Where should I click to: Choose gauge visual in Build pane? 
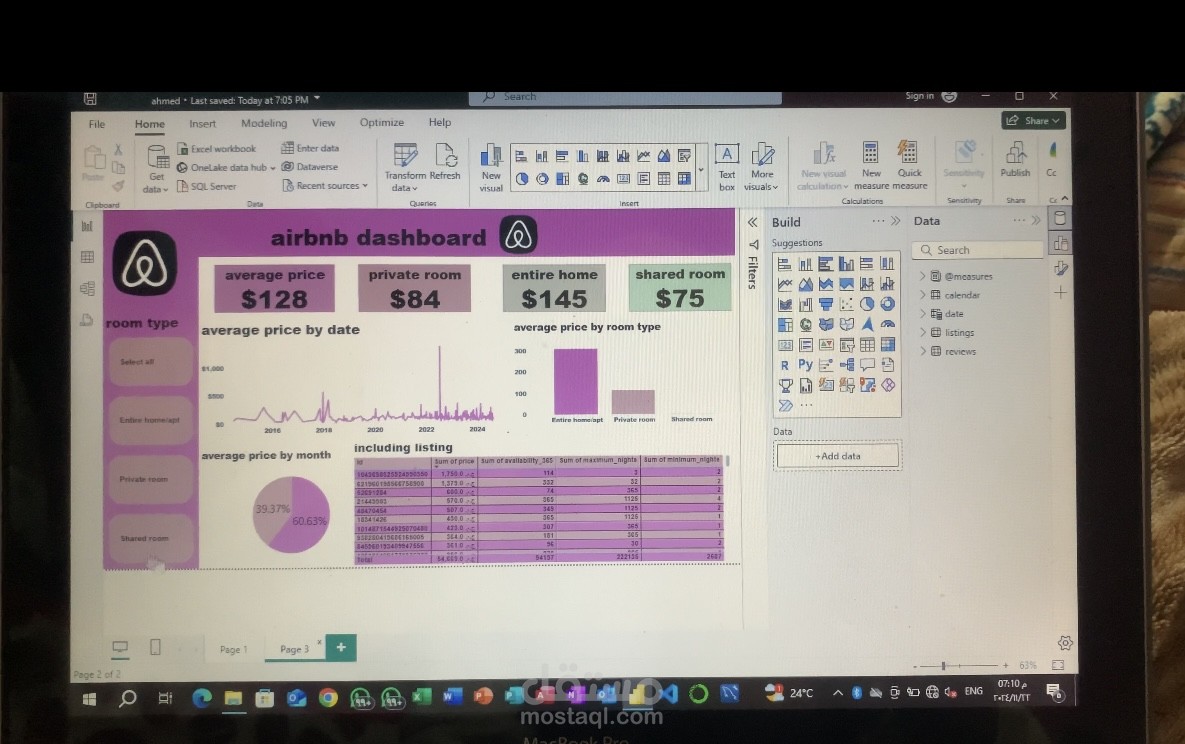(887, 324)
